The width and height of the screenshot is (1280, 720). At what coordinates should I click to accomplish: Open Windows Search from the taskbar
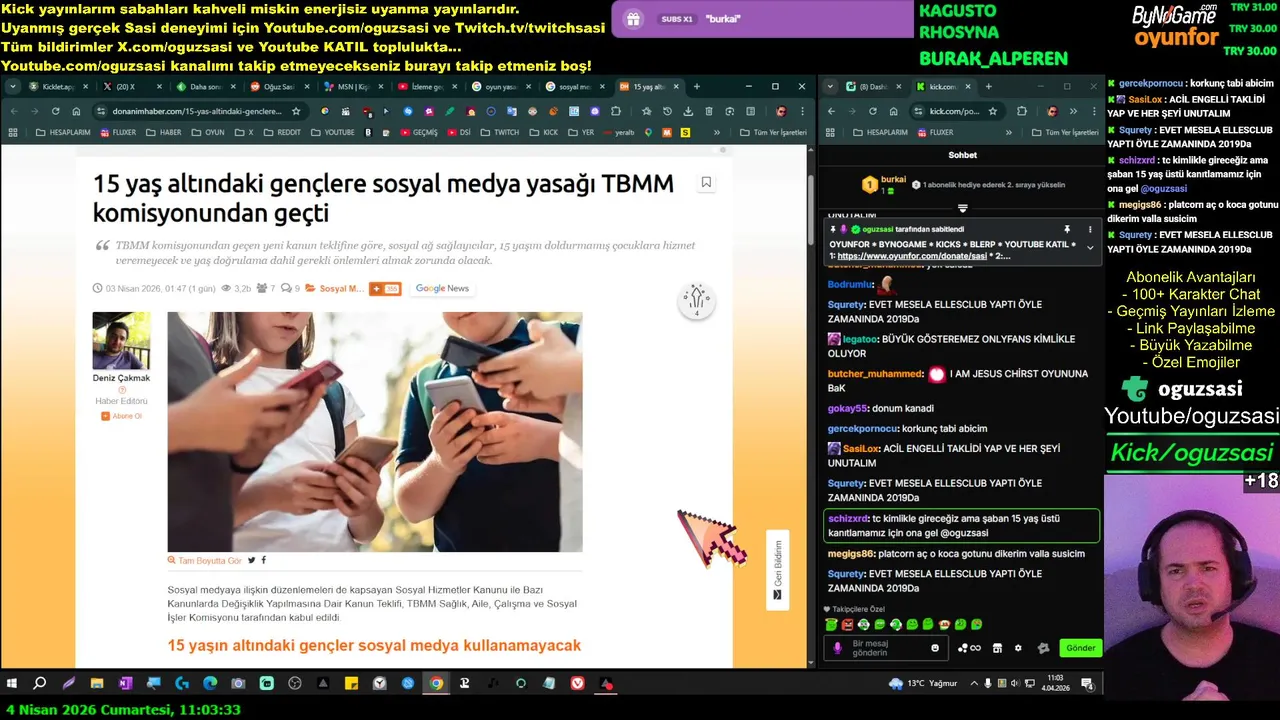pyautogui.click(x=40, y=684)
